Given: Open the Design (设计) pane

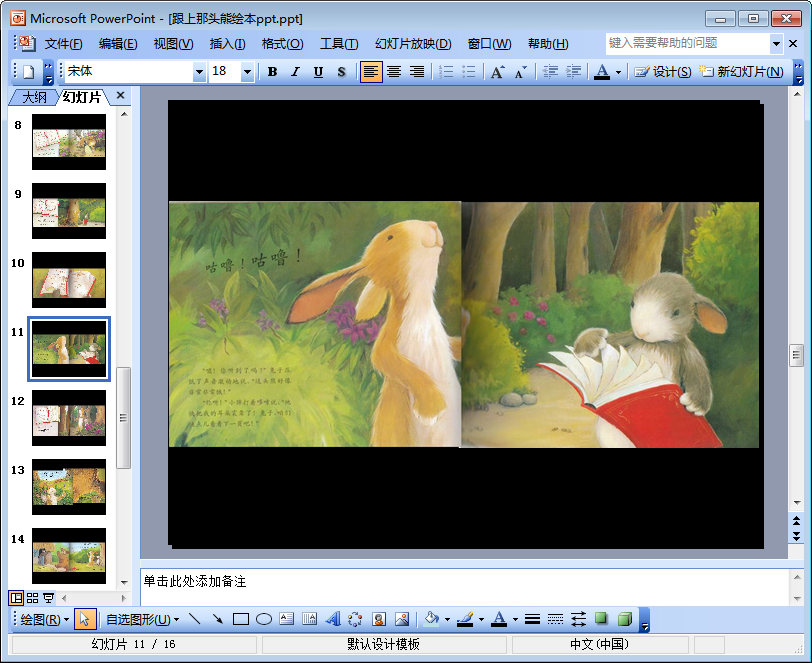Looking at the screenshot, I should click(663, 71).
